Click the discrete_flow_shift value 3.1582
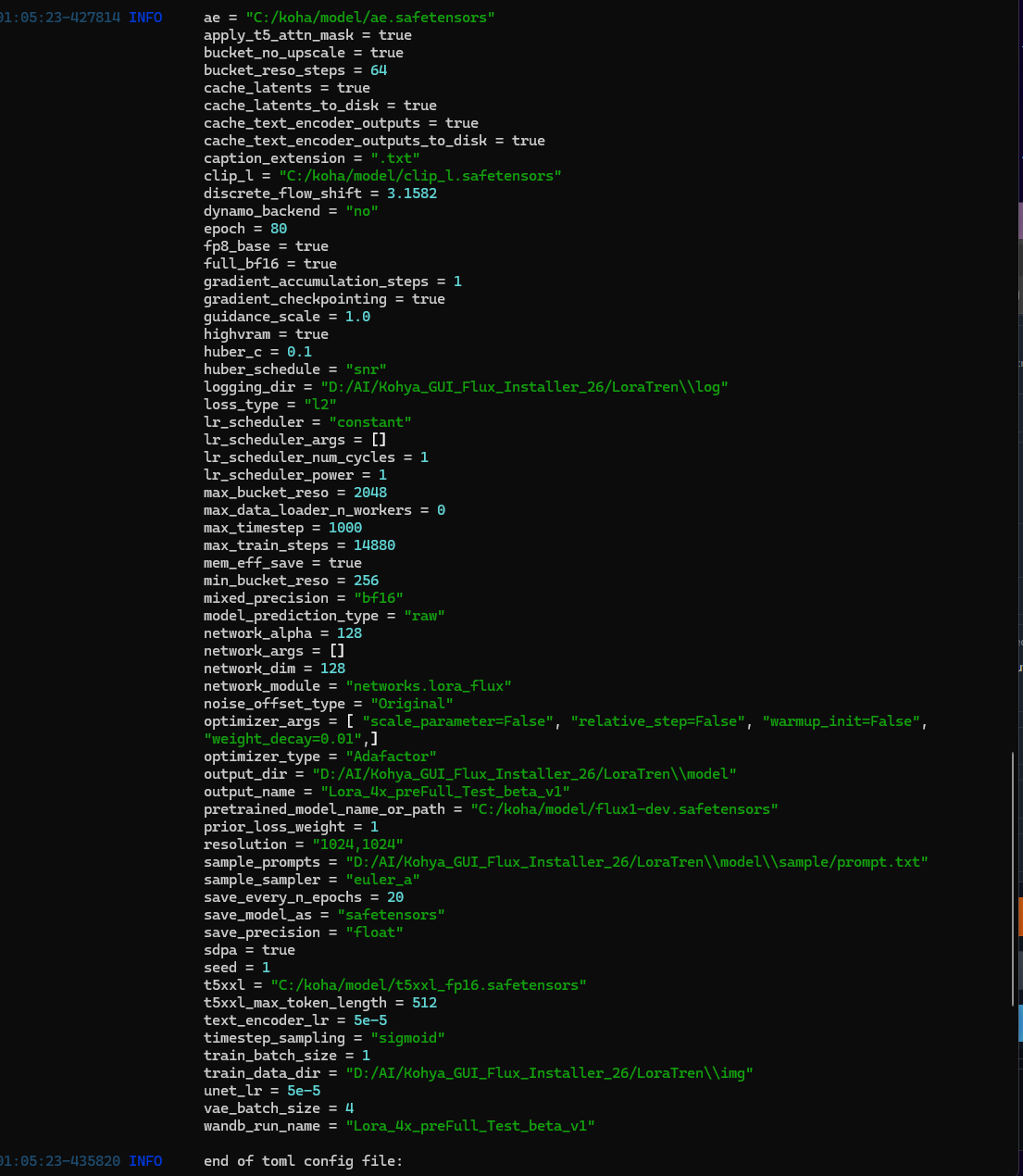This screenshot has height=1176, width=1023. pyautogui.click(x=412, y=194)
